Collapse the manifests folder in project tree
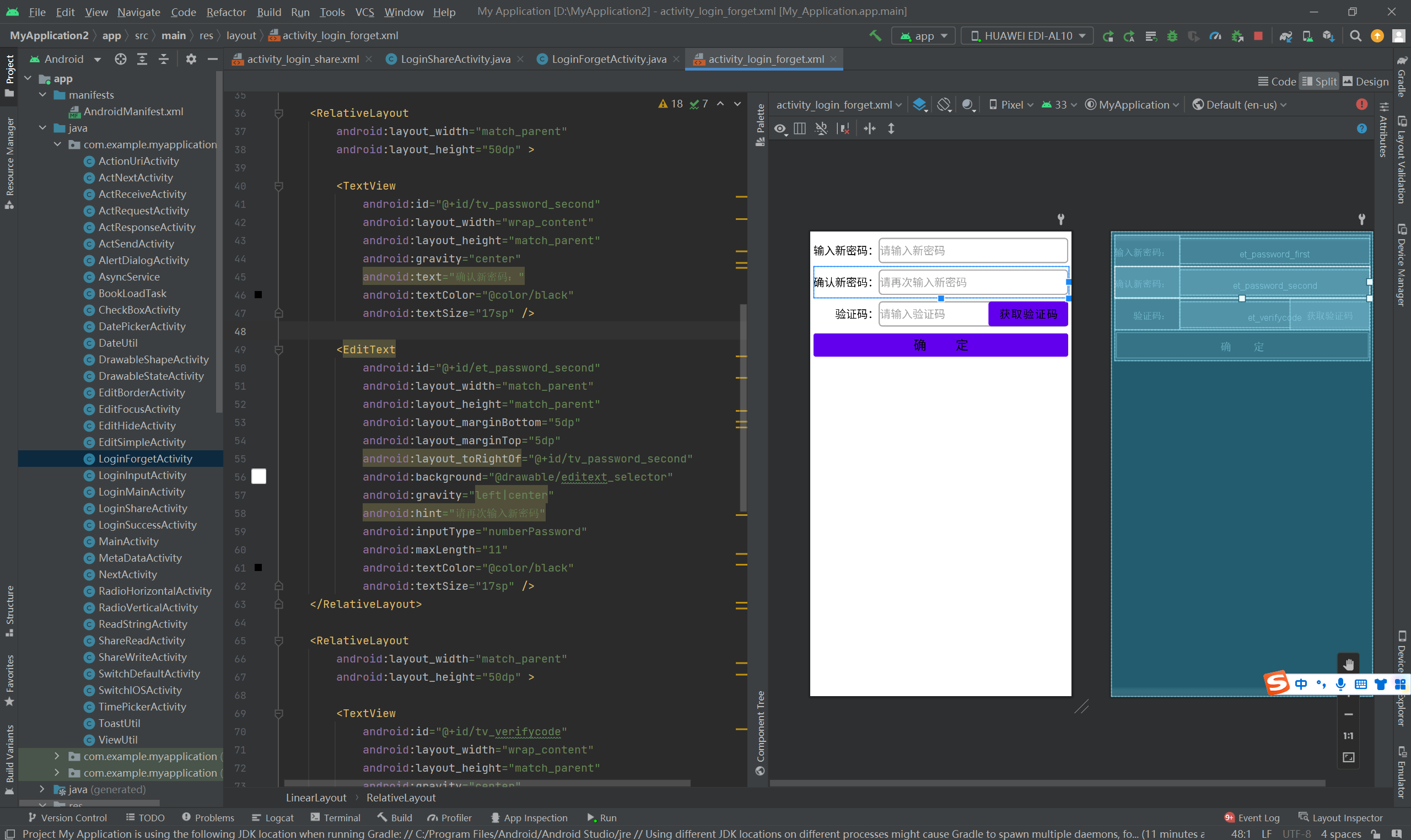This screenshot has width=1411, height=840. point(43,95)
